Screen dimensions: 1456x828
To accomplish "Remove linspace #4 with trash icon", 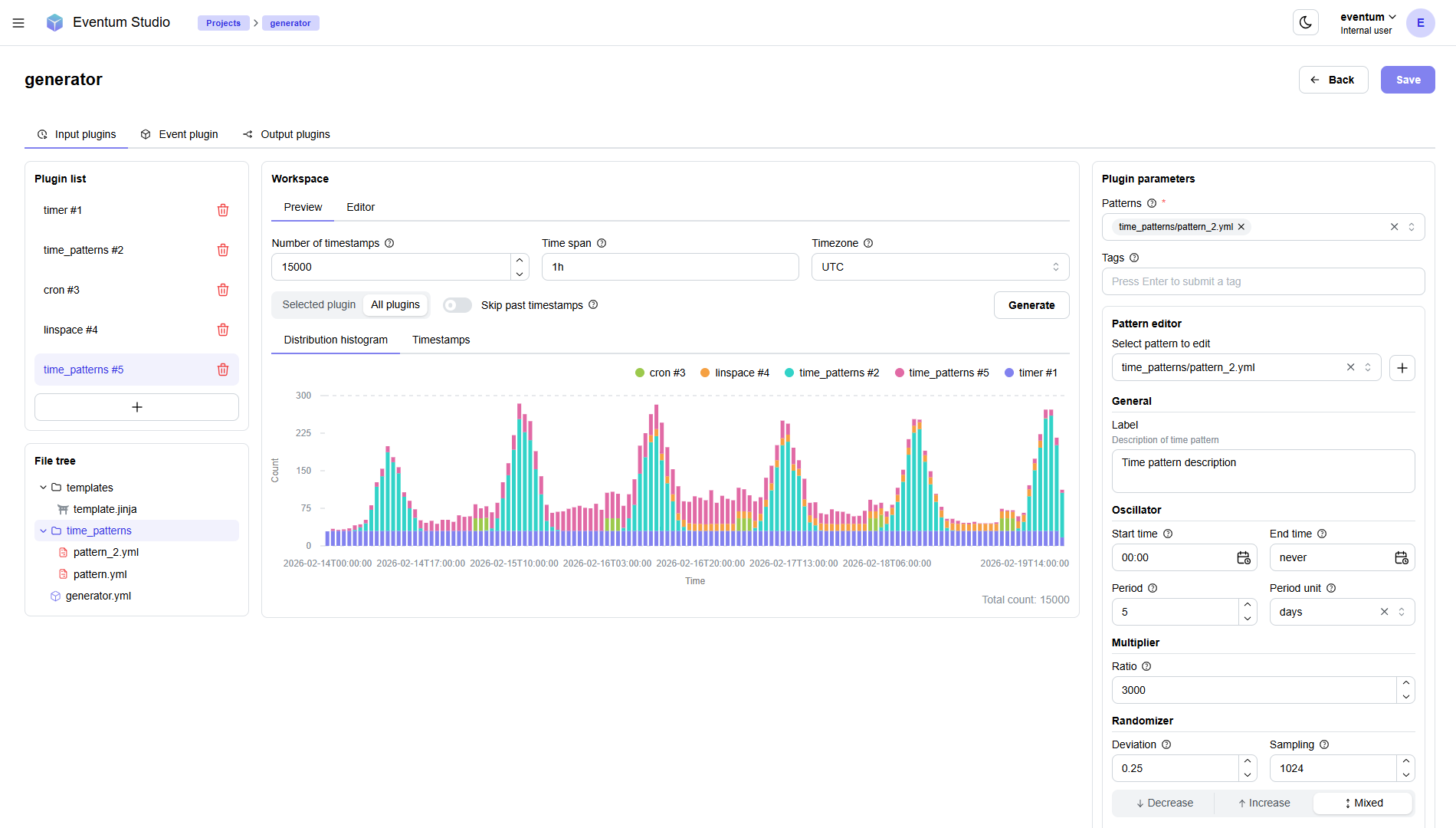I will pos(223,330).
